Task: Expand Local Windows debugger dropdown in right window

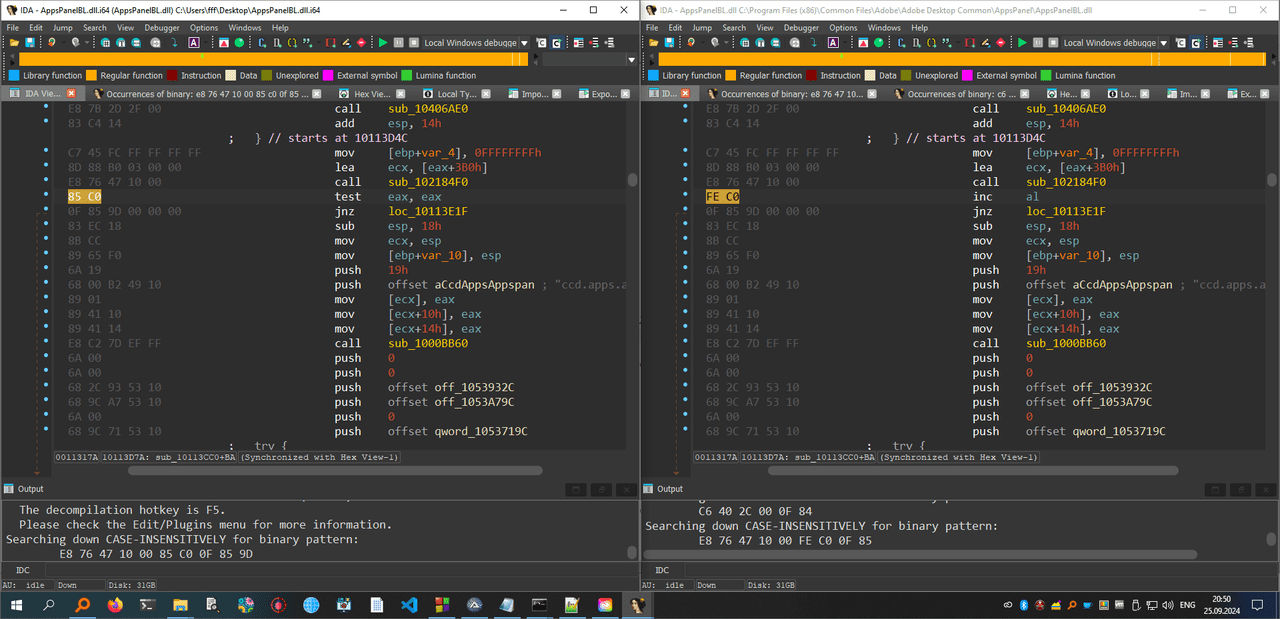Action: [x=1164, y=43]
